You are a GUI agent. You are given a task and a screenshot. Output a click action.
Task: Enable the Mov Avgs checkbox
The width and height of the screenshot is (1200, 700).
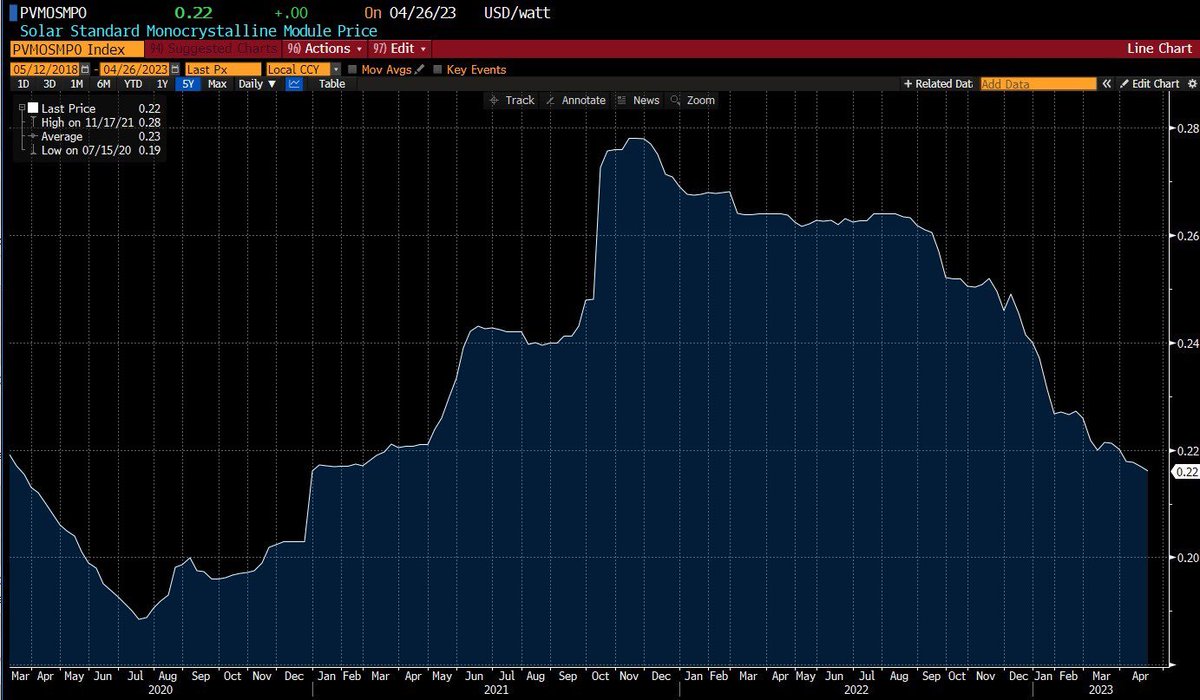point(352,70)
